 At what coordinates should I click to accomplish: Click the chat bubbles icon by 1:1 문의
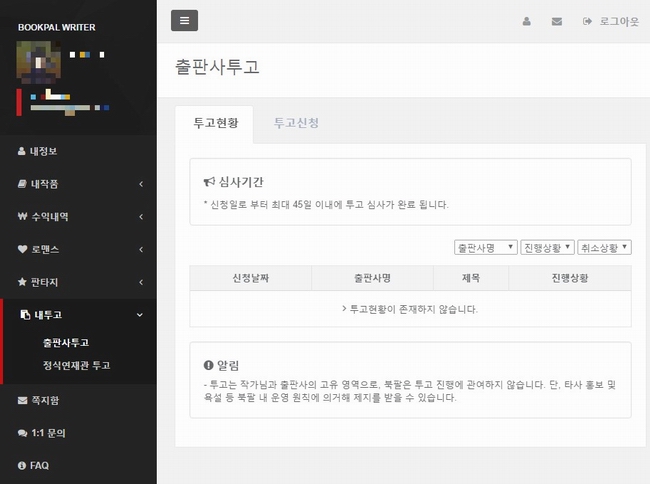(x=22, y=433)
